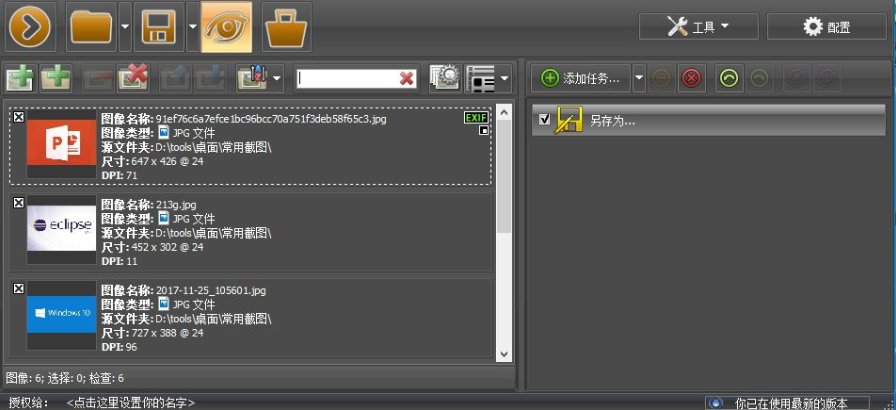This screenshot has width=896, height=410.
Task: Click the file name 2017-11-25_105601.jpg
Action: pyautogui.click(x=211, y=290)
